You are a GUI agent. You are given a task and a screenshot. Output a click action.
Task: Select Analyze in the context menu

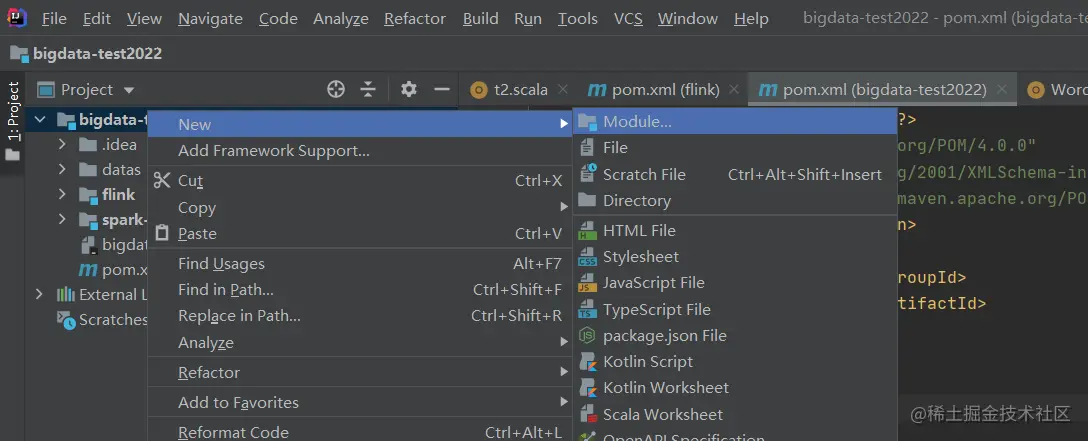[360, 343]
